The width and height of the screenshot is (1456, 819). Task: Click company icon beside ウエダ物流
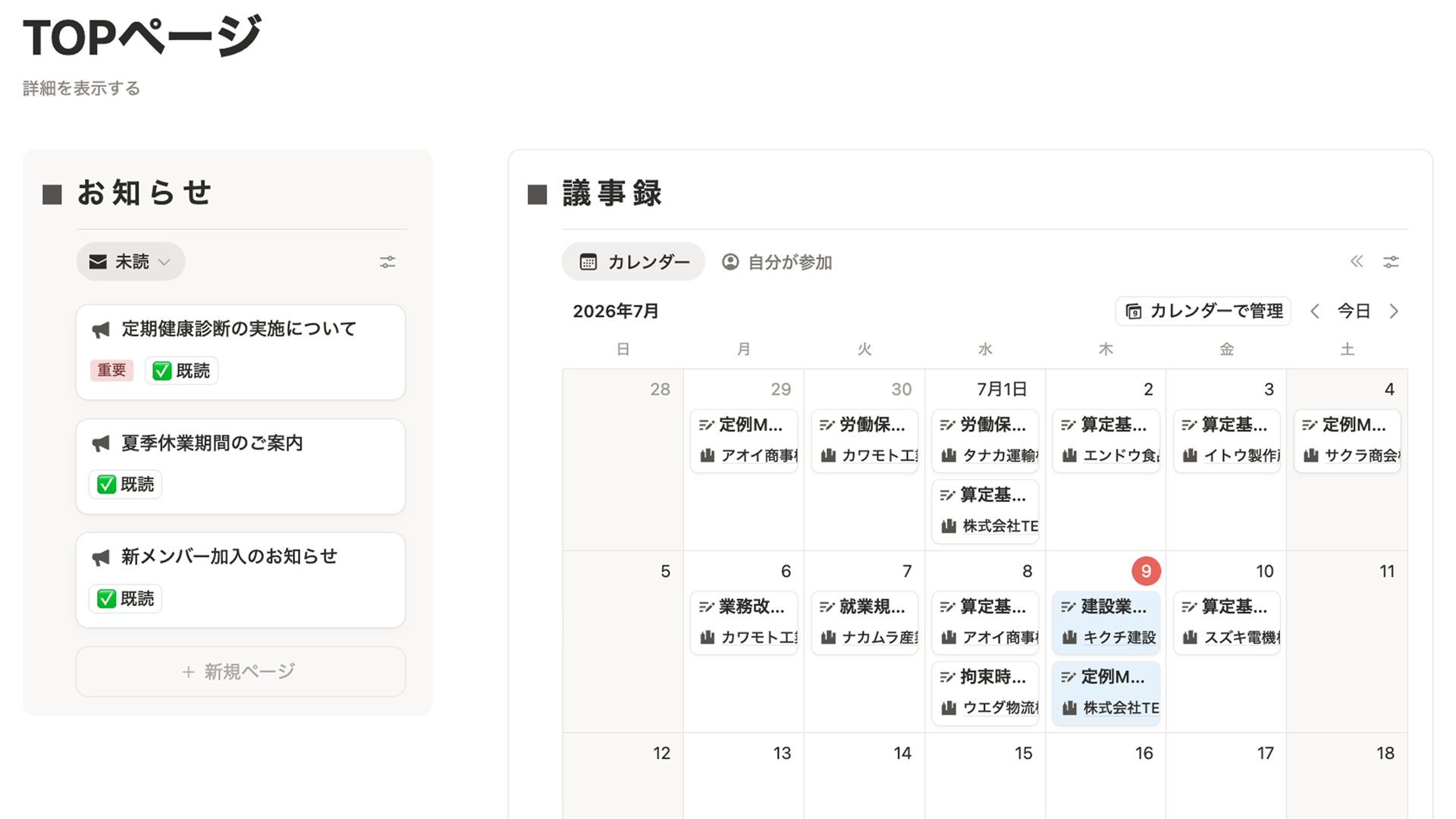tap(949, 708)
